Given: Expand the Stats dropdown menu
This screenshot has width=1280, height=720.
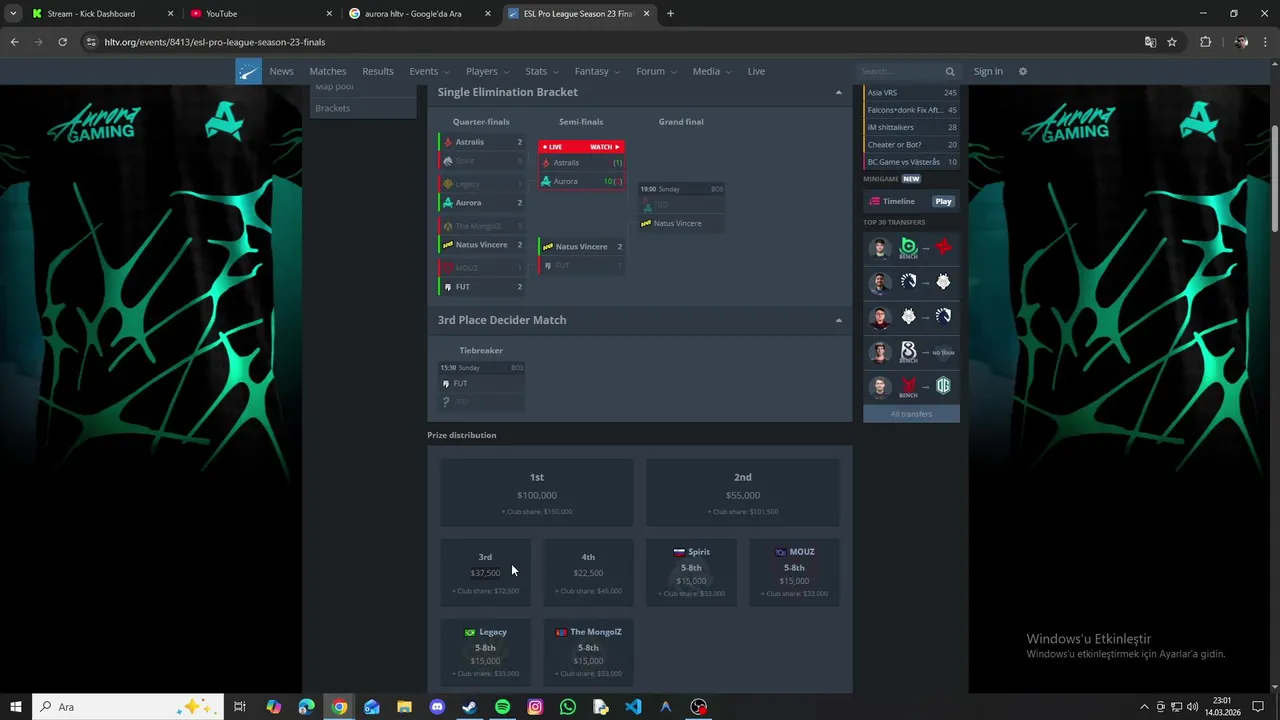Looking at the screenshot, I should click(542, 71).
